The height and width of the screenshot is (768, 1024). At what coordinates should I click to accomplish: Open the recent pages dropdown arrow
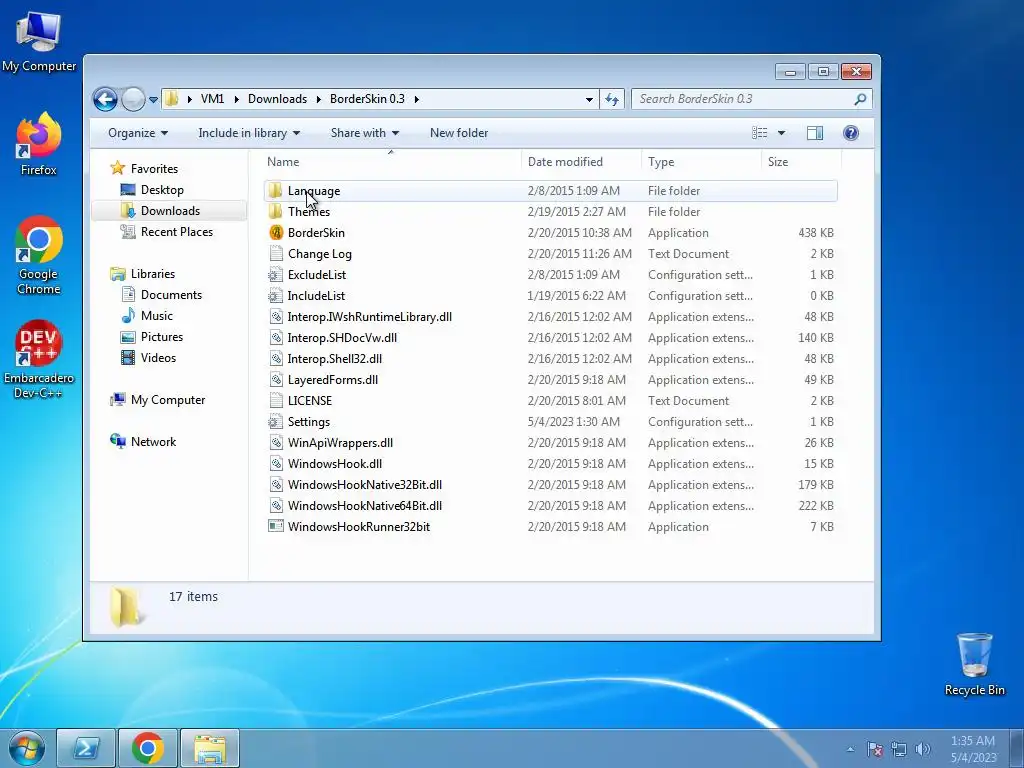pyautogui.click(x=153, y=100)
